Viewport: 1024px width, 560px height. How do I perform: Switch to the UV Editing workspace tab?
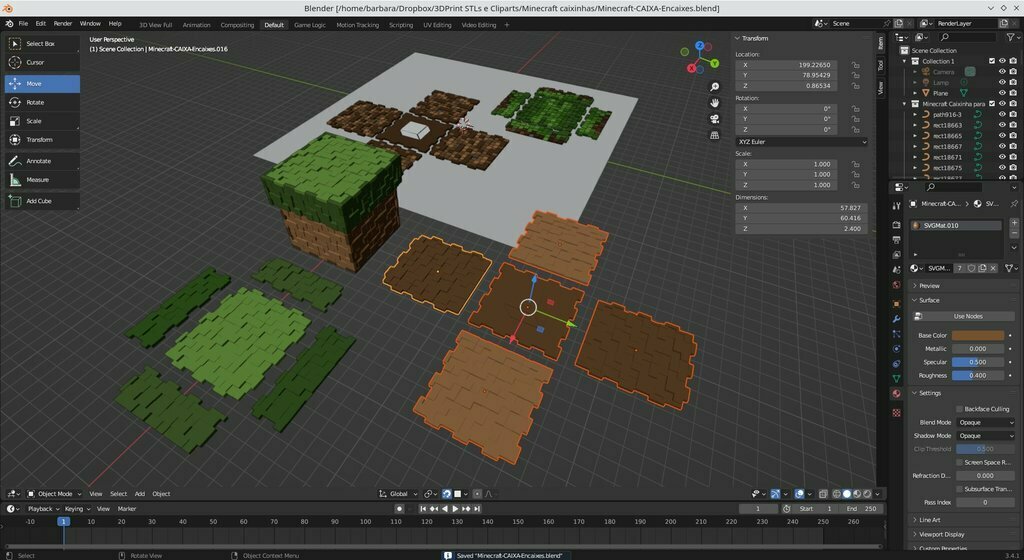[x=438, y=25]
